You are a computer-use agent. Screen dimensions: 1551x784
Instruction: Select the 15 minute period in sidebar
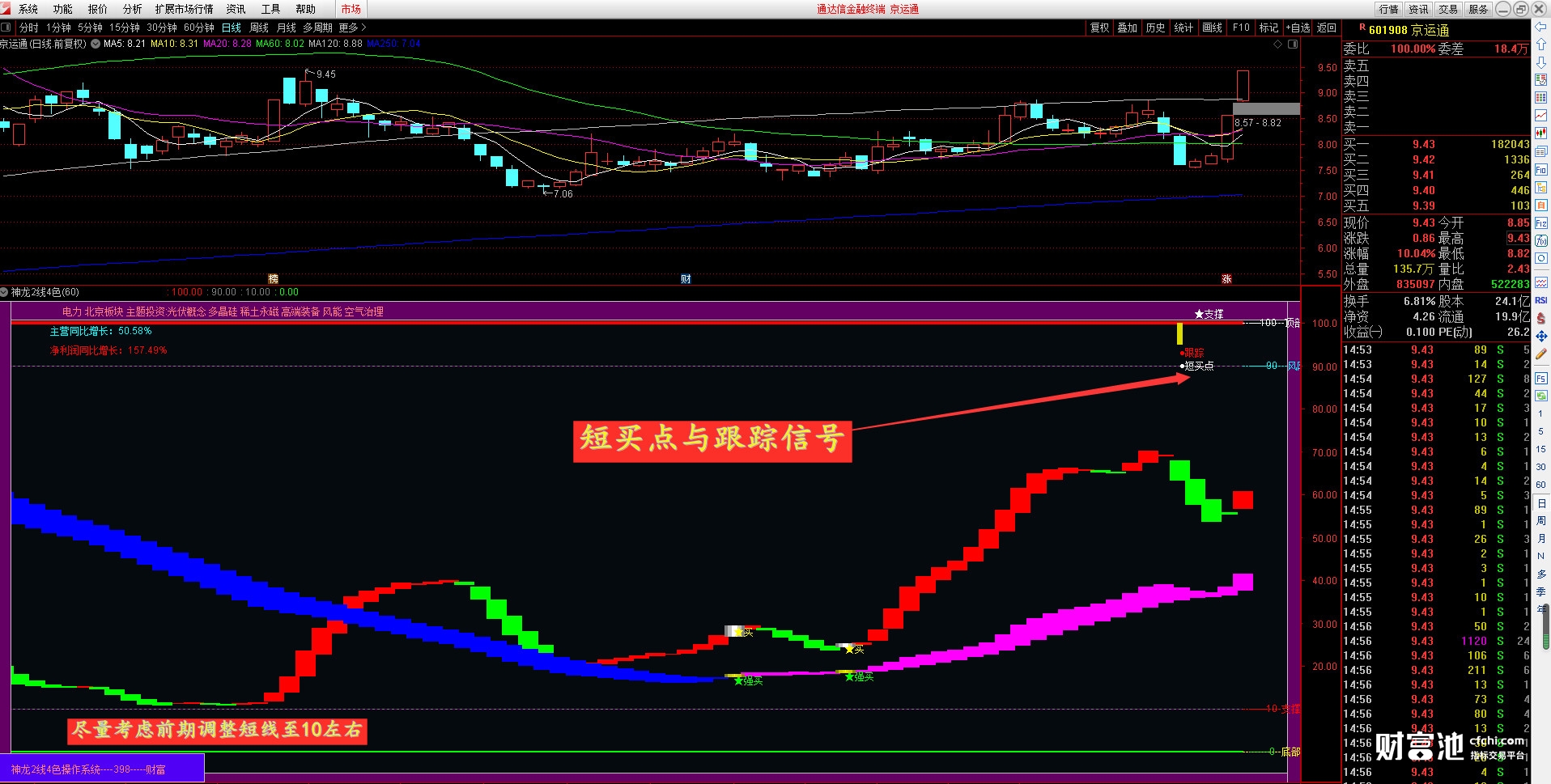point(1540,449)
